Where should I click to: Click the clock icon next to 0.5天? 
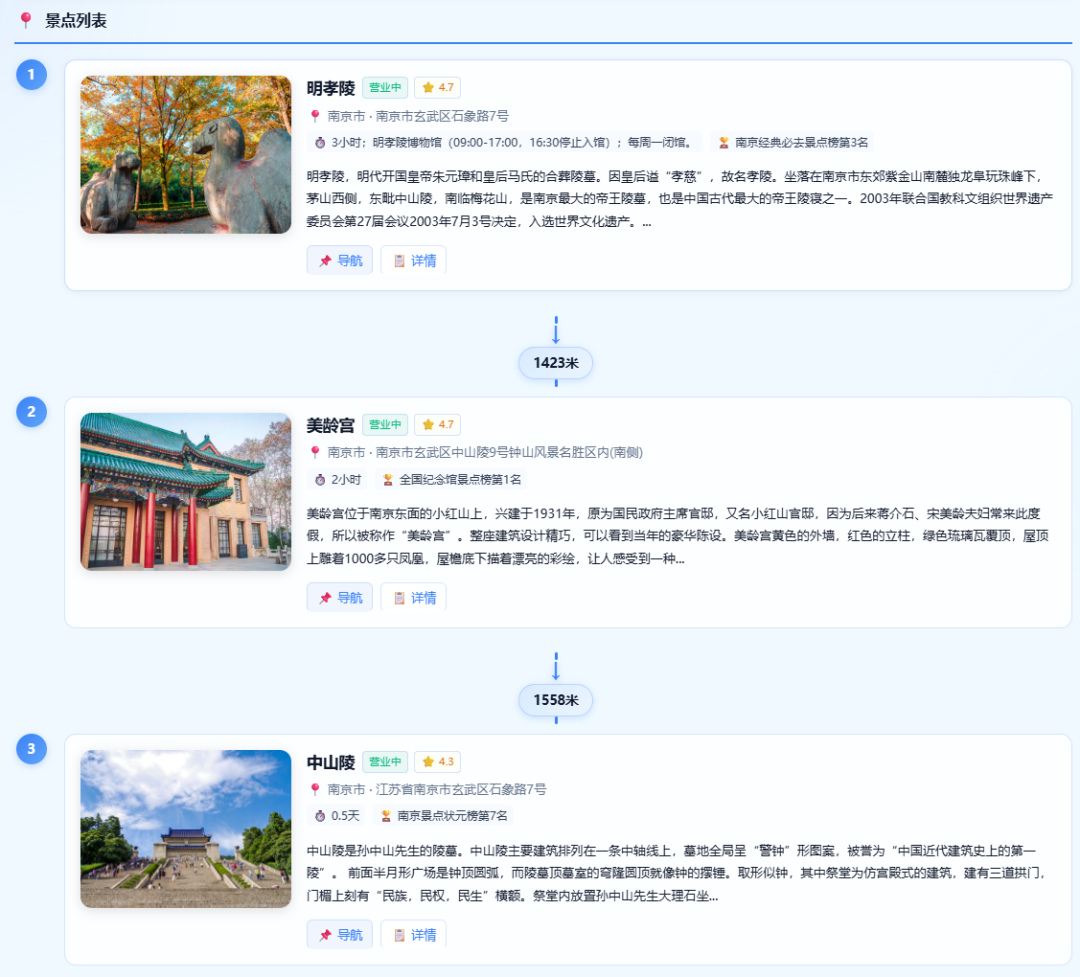click(320, 816)
